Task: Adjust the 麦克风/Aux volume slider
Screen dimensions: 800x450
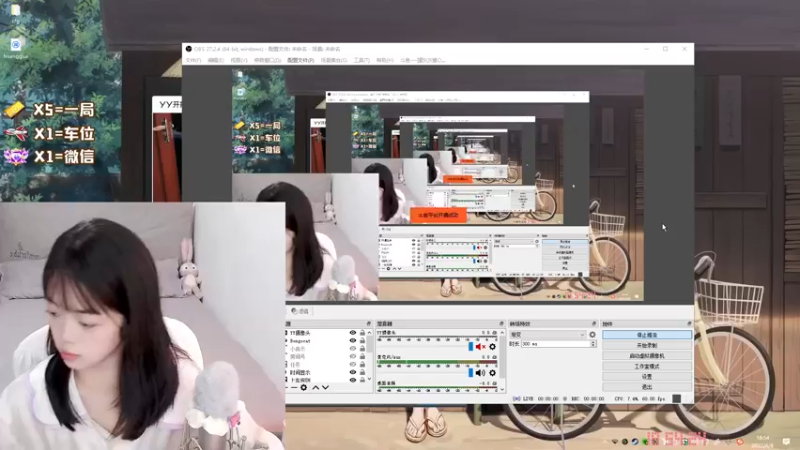Action: 470,373
